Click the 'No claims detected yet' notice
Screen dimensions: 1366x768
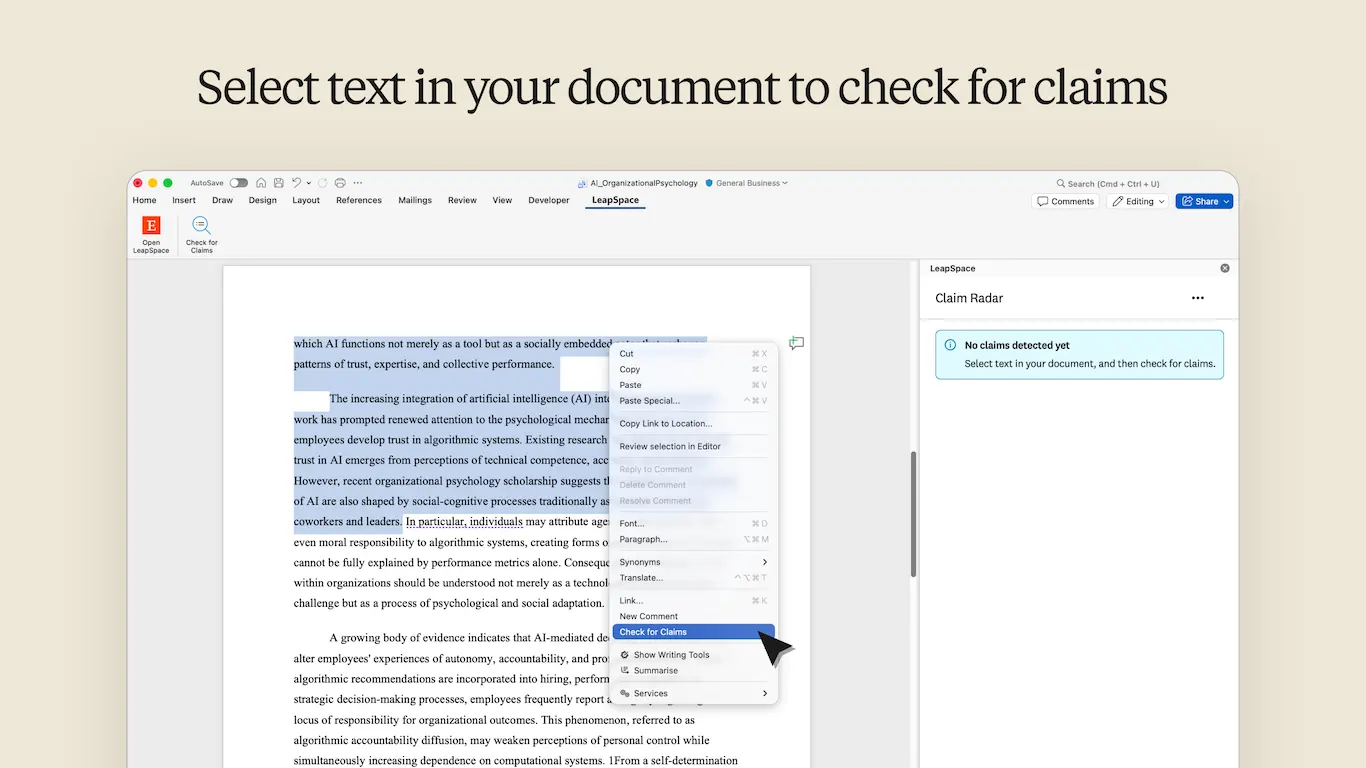click(x=1079, y=355)
